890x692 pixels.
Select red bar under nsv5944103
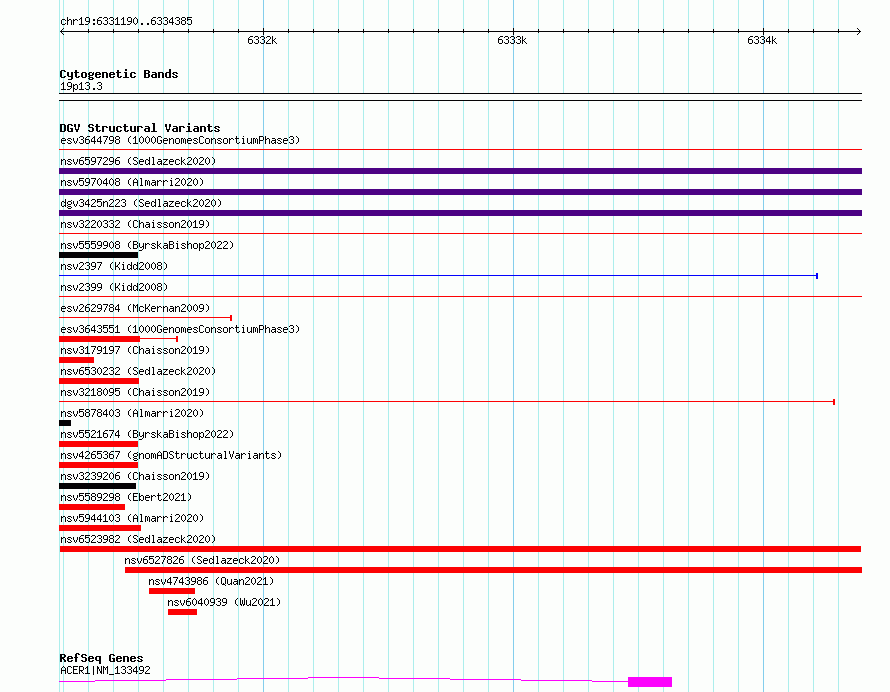(100, 528)
